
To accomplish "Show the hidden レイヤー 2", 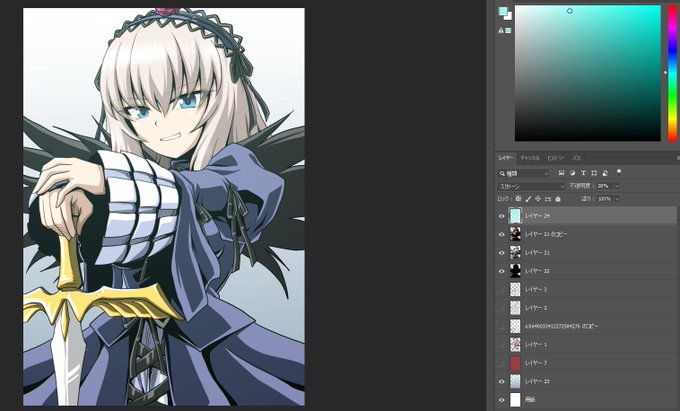I will (502, 308).
